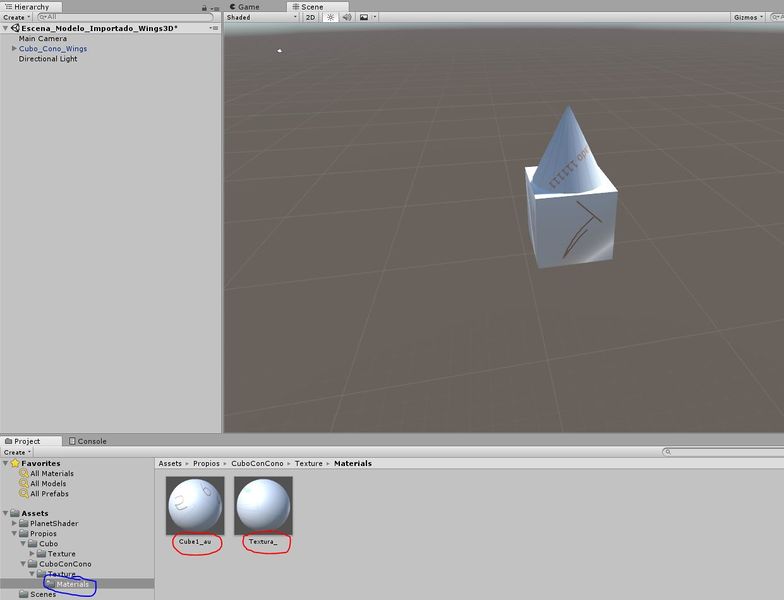Select the Textura_ material thumbnail
This screenshot has width=784, height=600.
[264, 506]
